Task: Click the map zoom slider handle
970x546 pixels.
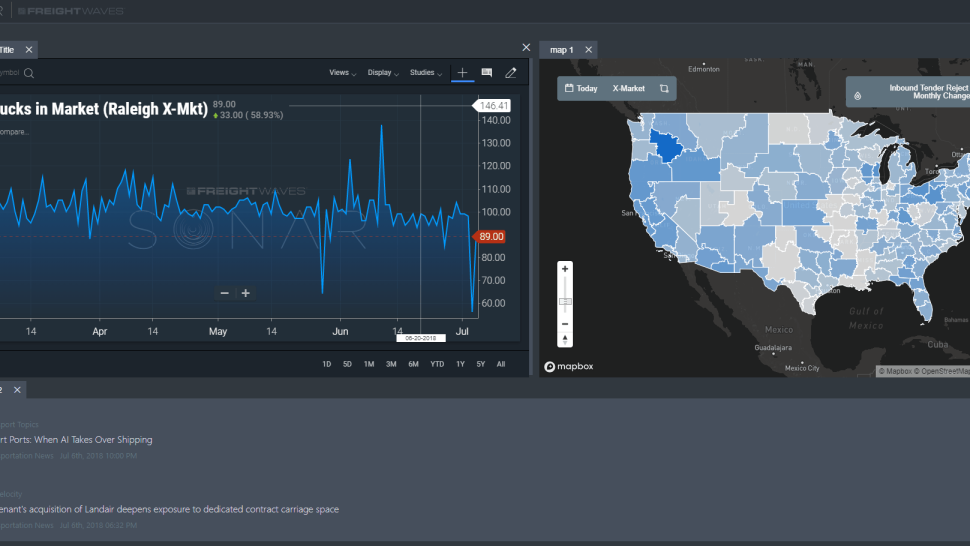Action: coord(565,302)
